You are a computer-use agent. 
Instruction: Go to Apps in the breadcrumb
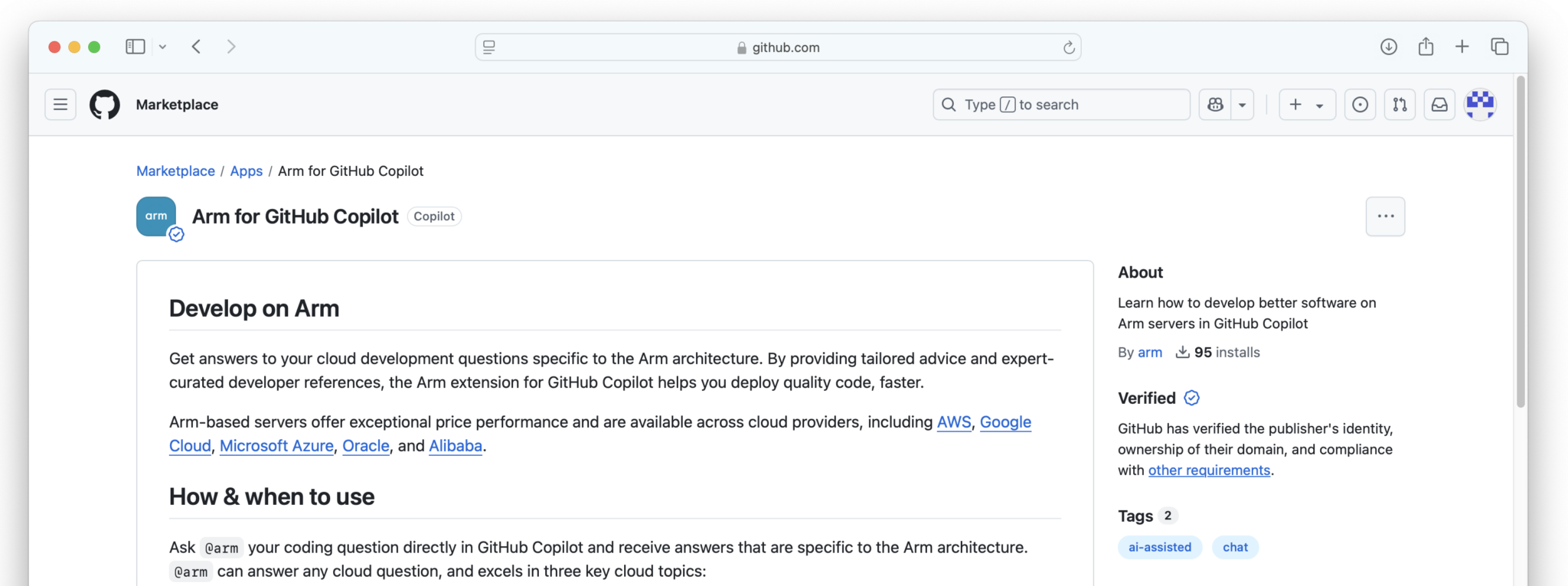click(x=246, y=171)
